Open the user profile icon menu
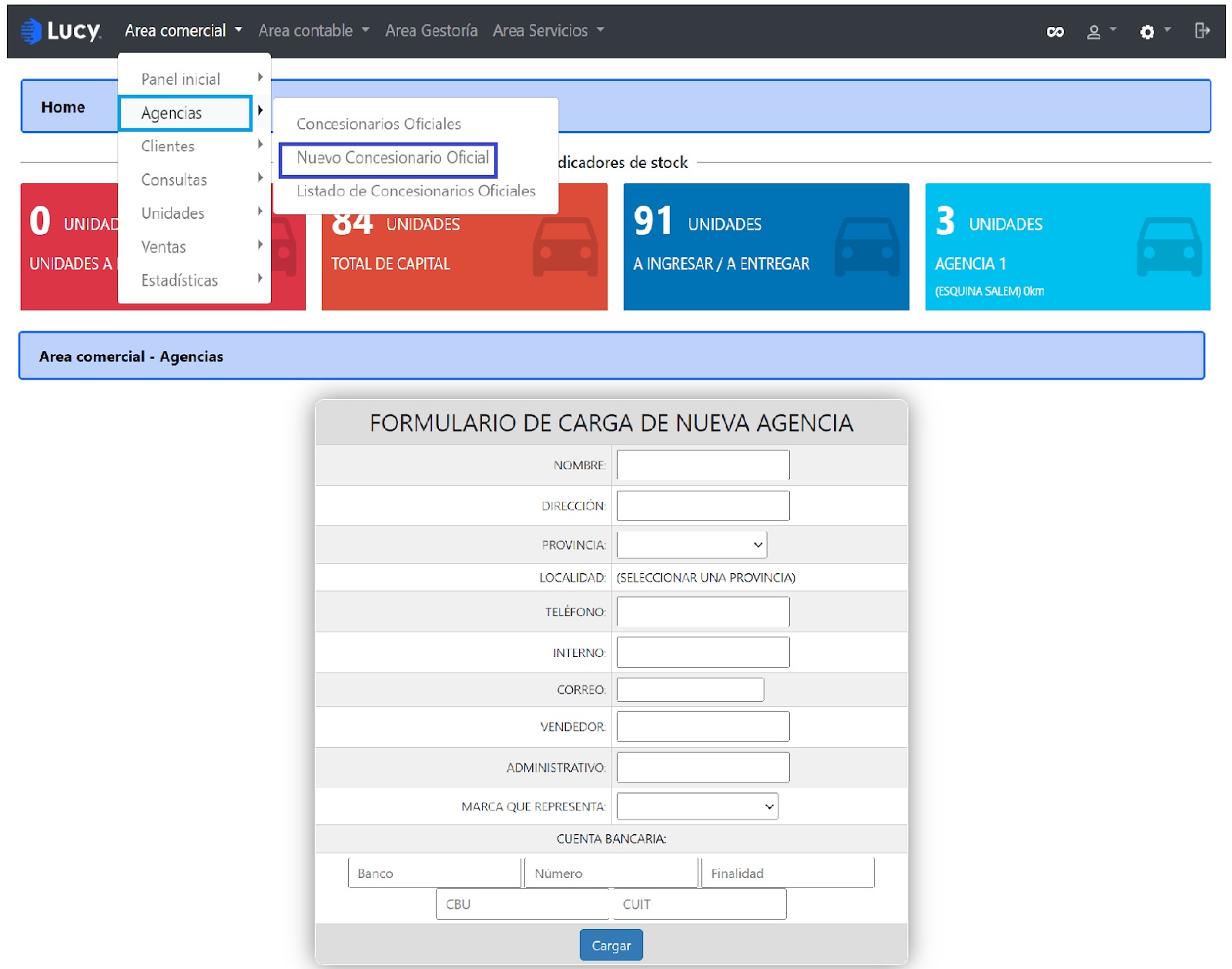Image resolution: width=1232 pixels, height=969 pixels. pos(1100,32)
